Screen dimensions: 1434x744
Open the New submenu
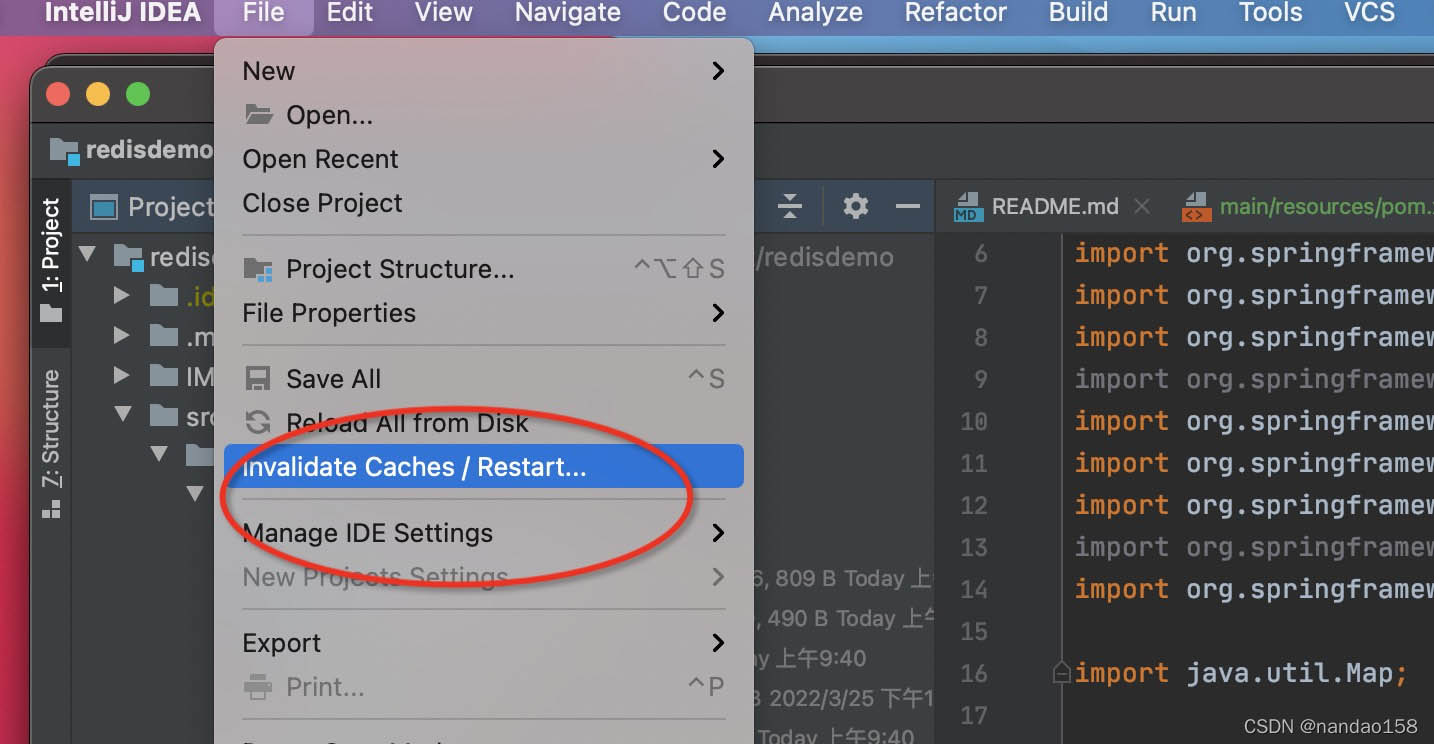click(484, 71)
